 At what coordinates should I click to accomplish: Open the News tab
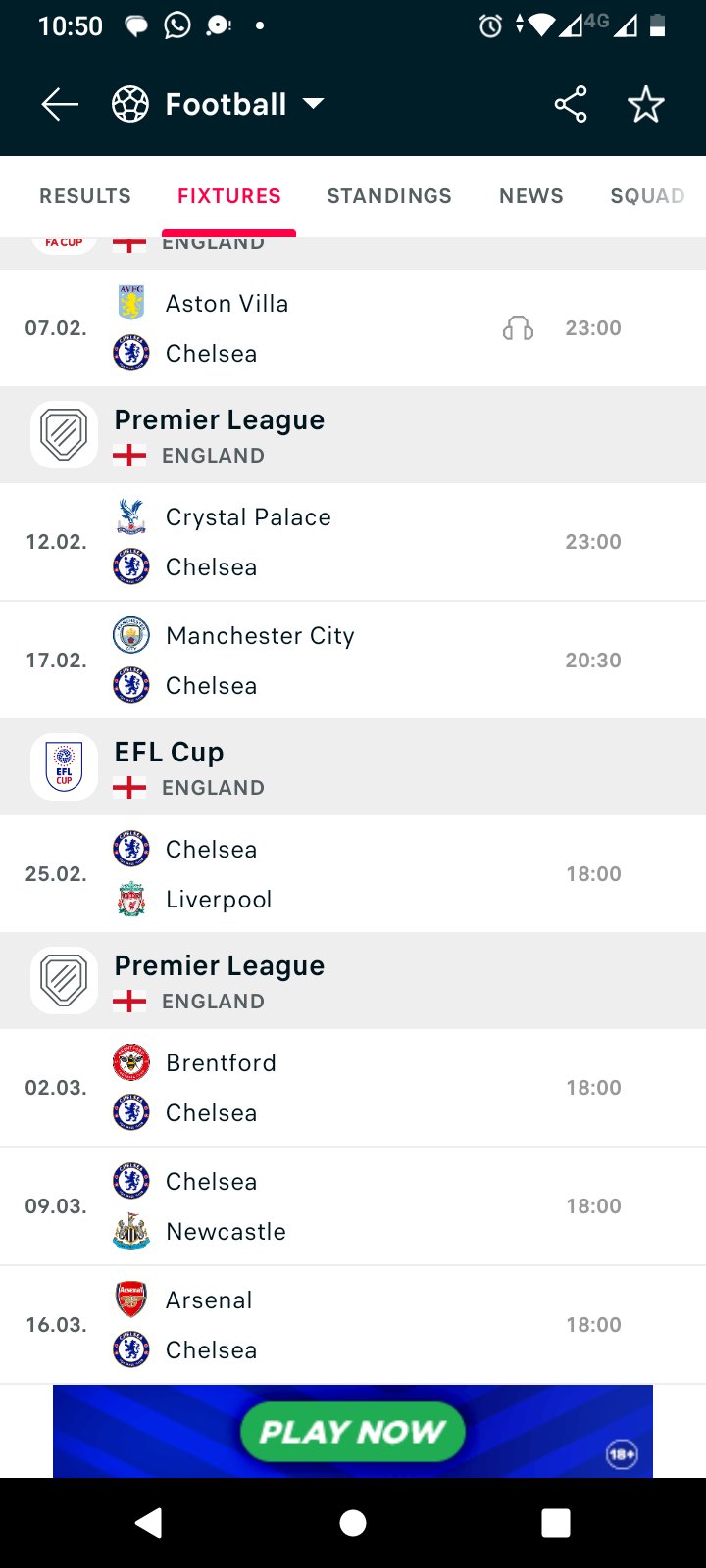click(x=531, y=196)
